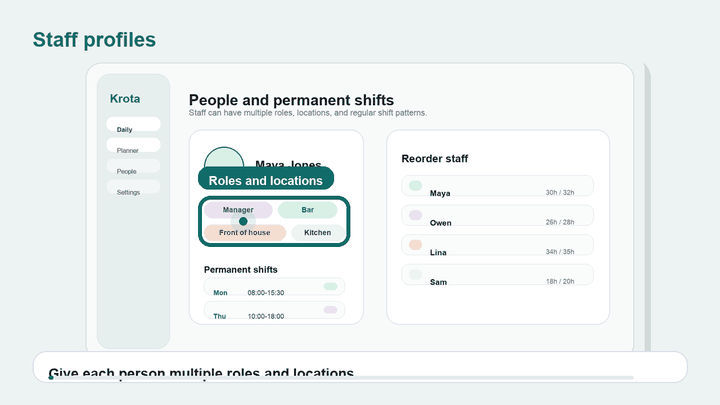Viewport: 720px width, 405px height.
Task: Click the pale dot beside Sam
Action: tap(416, 274)
